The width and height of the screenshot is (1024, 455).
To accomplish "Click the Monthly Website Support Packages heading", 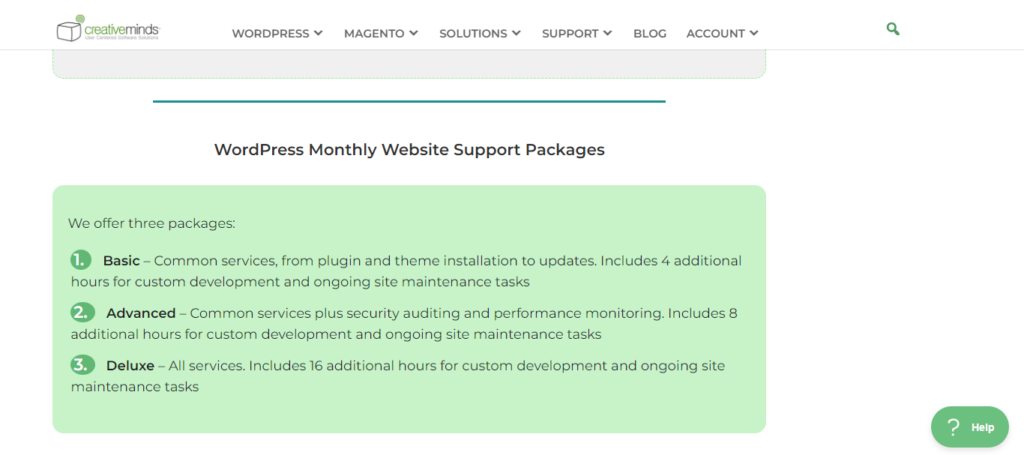I will coord(409,150).
